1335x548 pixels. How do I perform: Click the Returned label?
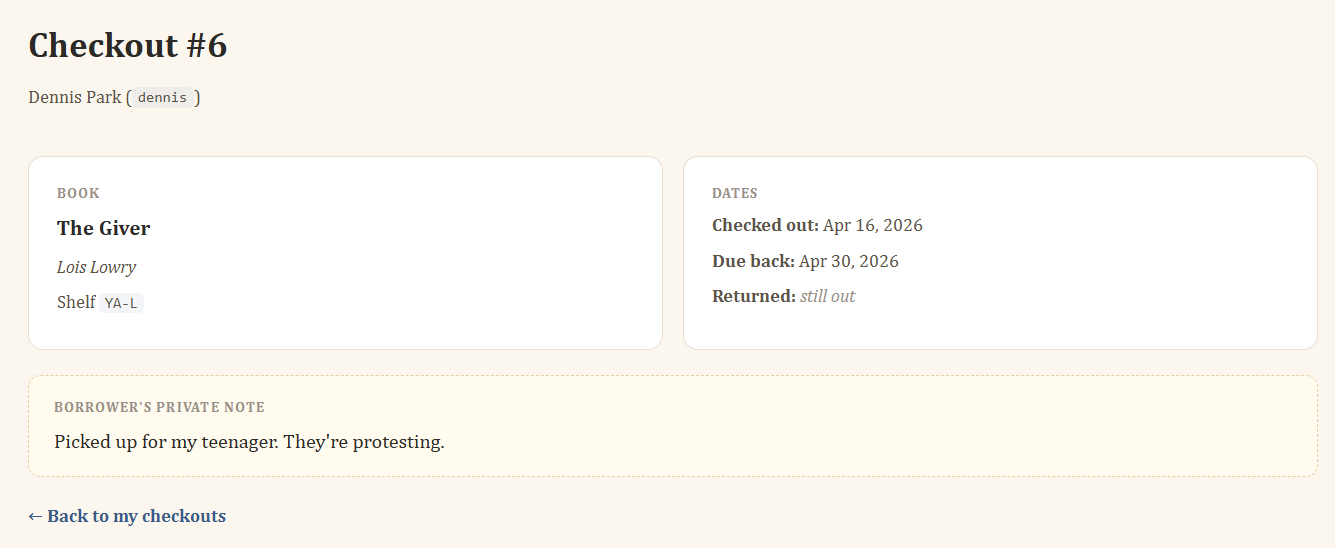(x=753, y=296)
